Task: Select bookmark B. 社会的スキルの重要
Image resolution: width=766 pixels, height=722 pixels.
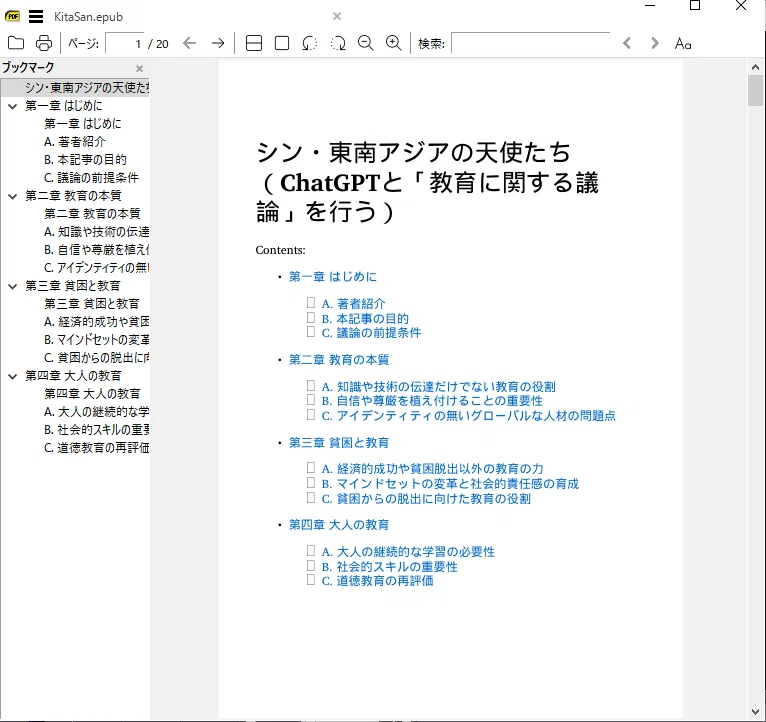Action: [96, 430]
